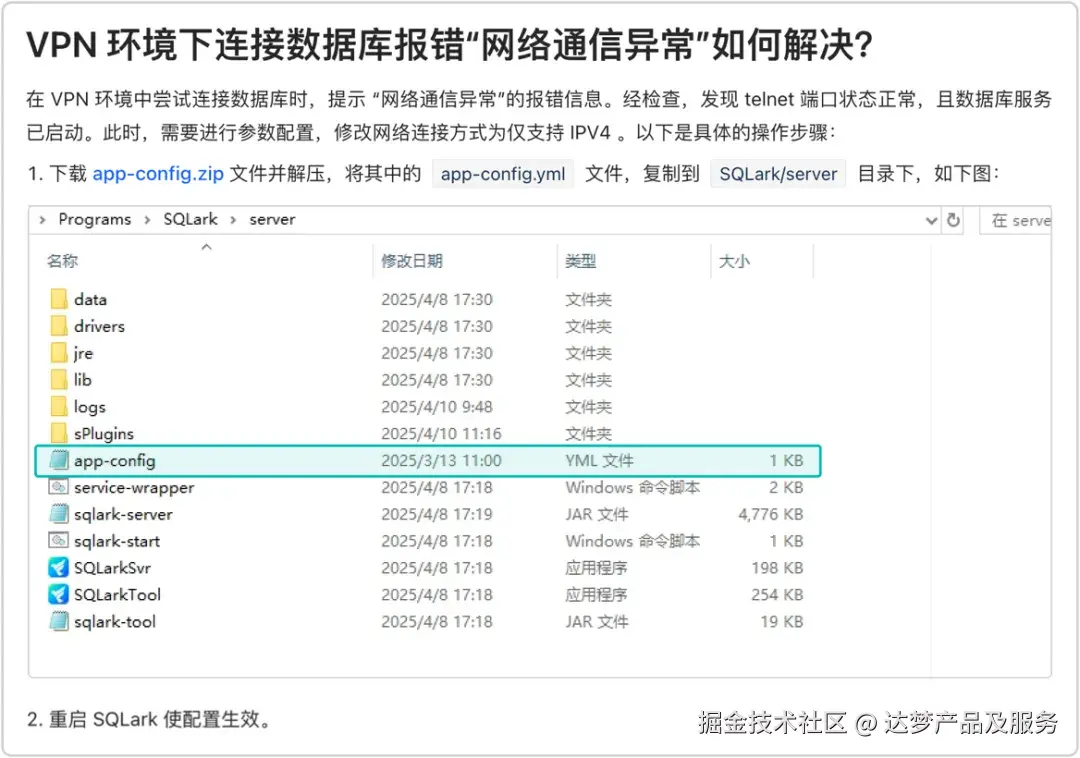Click the SQLark/server inline code label

[x=778, y=173]
